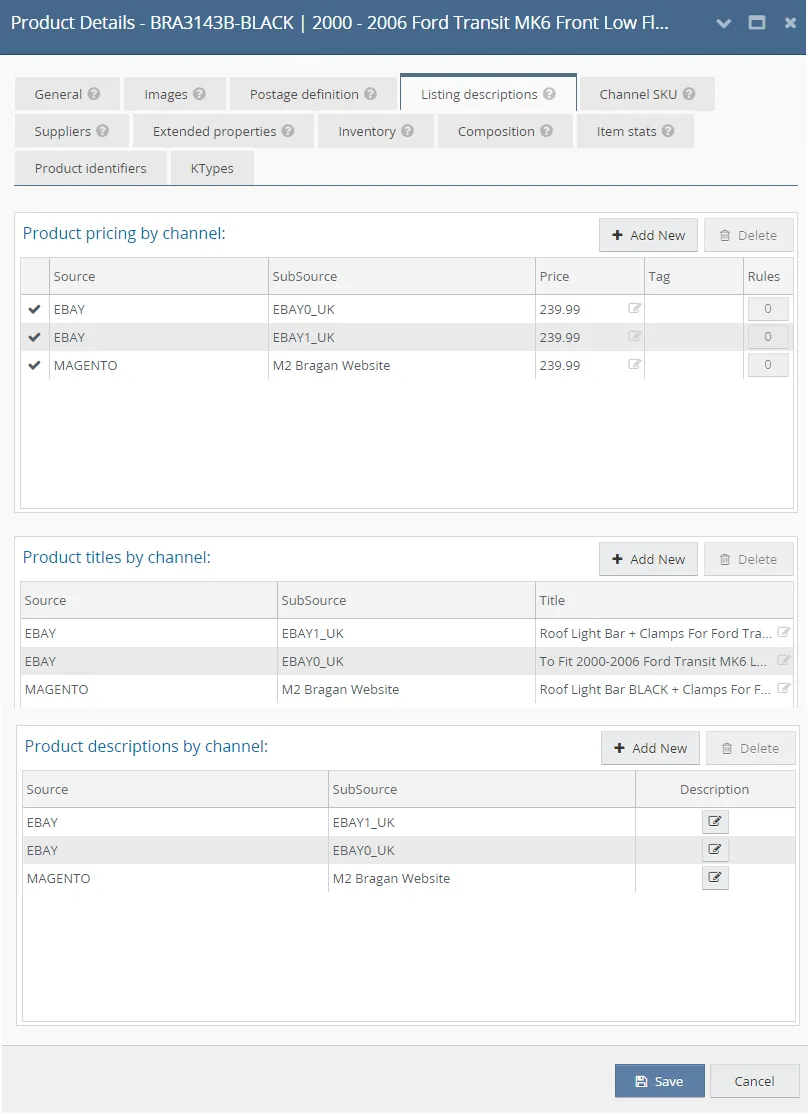Switch to the Inventory tab
808x1114 pixels.
[x=375, y=131]
